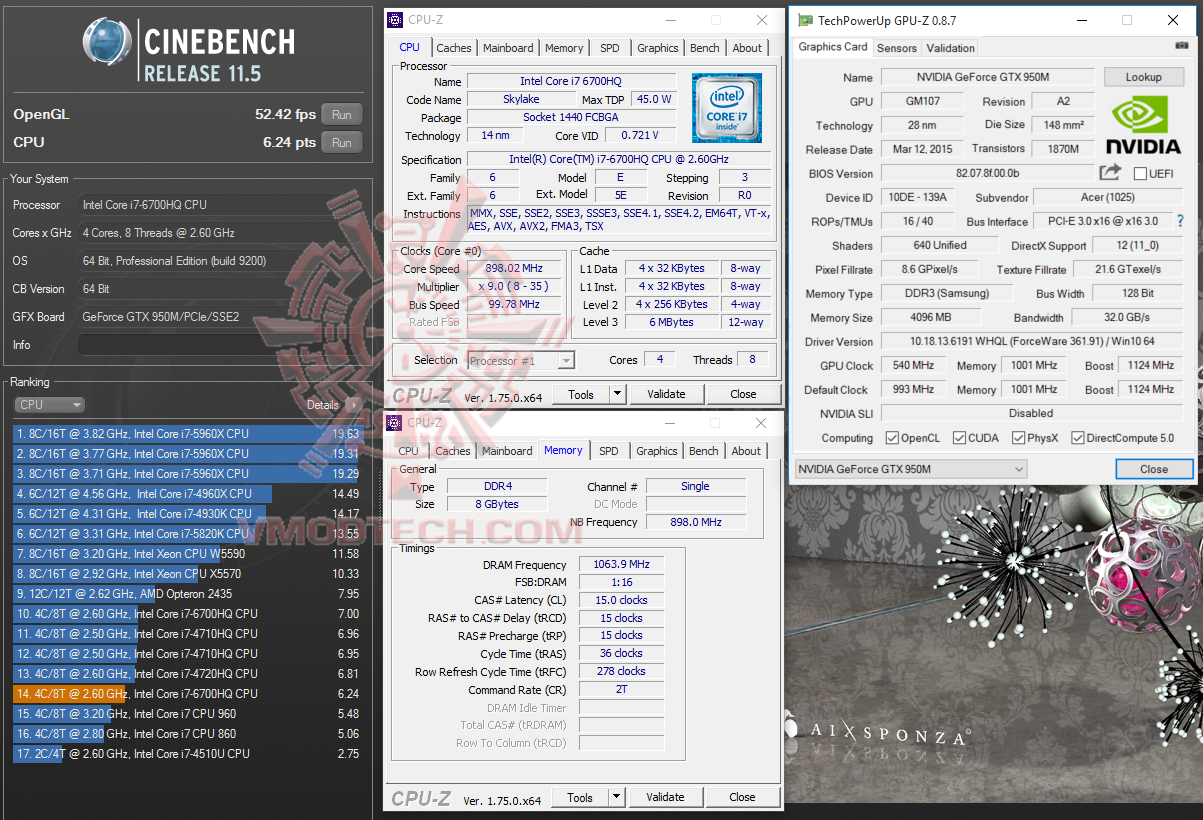Click the Lookup button in GPU-Z

(1143, 77)
